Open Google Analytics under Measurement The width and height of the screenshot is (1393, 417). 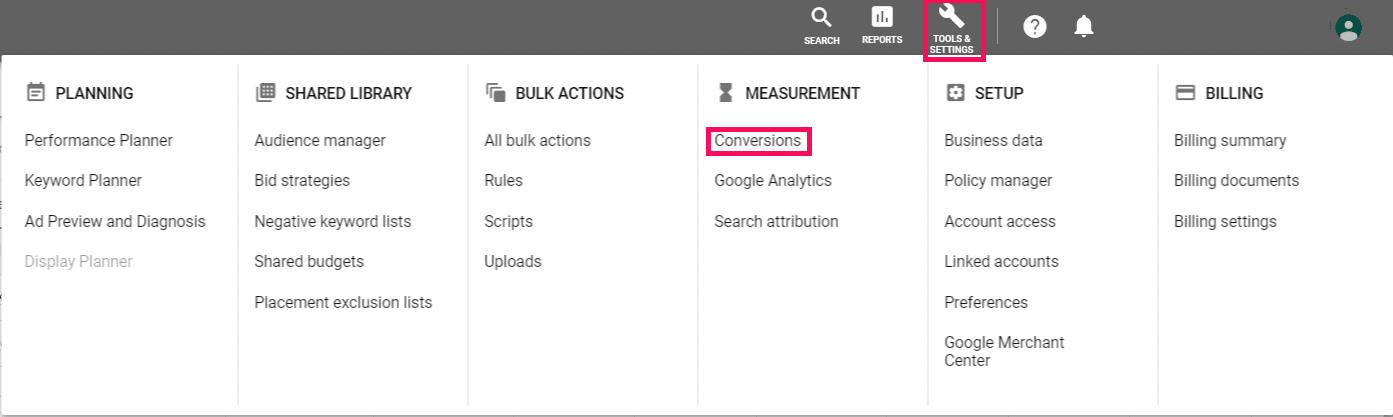773,181
